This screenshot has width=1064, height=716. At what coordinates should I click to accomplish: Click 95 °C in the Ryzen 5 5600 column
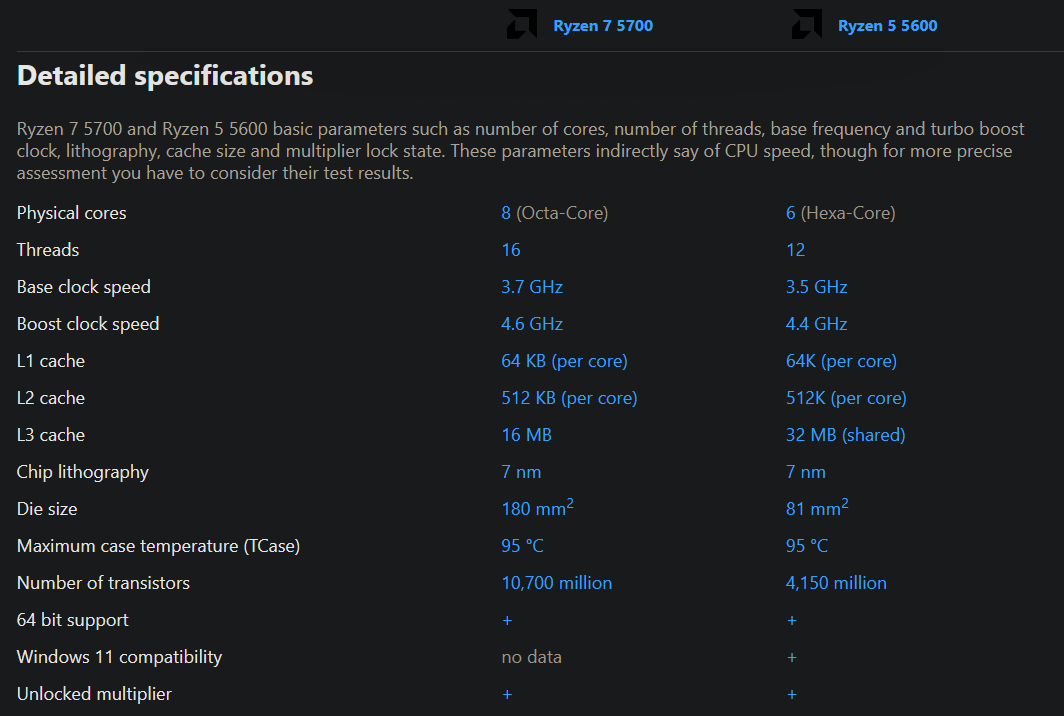[x=807, y=546]
